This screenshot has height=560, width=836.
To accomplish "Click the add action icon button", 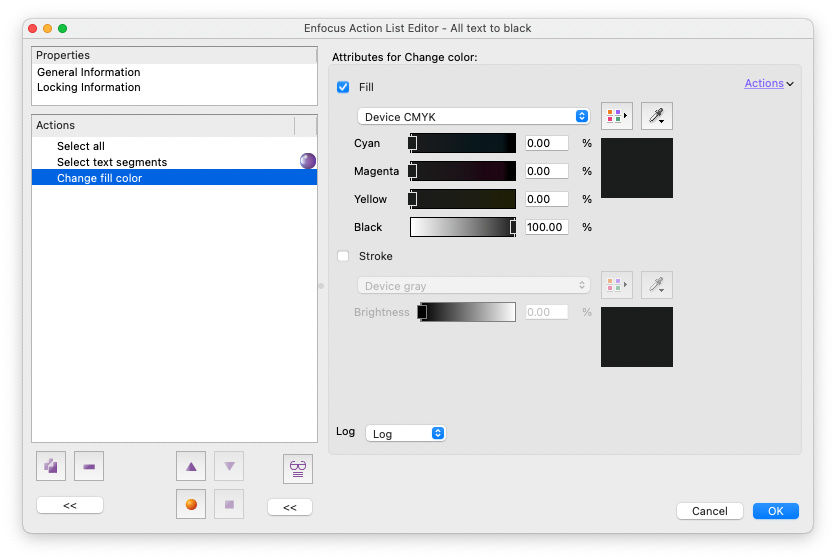I will 51,466.
